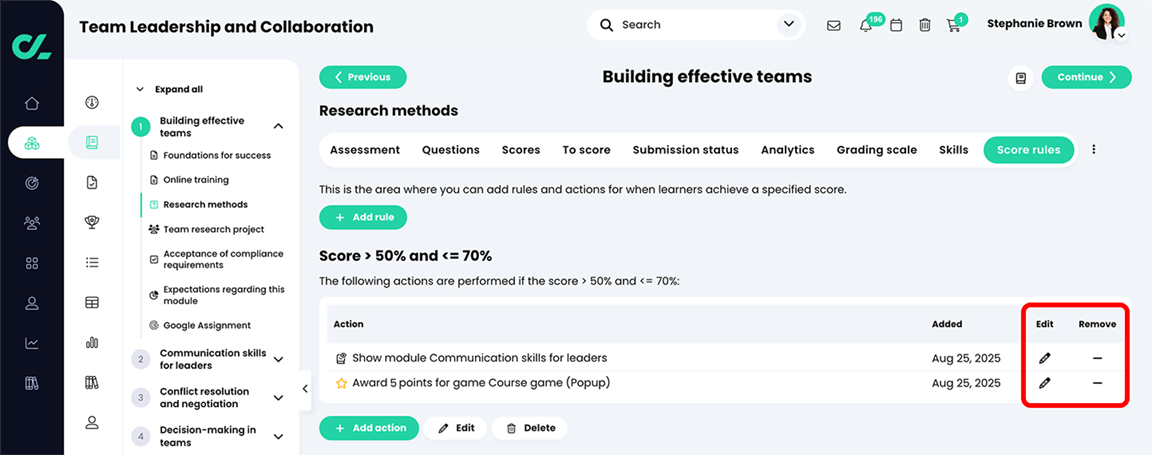
Task: Open the profile menu arrow on the avatar
Action: click(1121, 35)
